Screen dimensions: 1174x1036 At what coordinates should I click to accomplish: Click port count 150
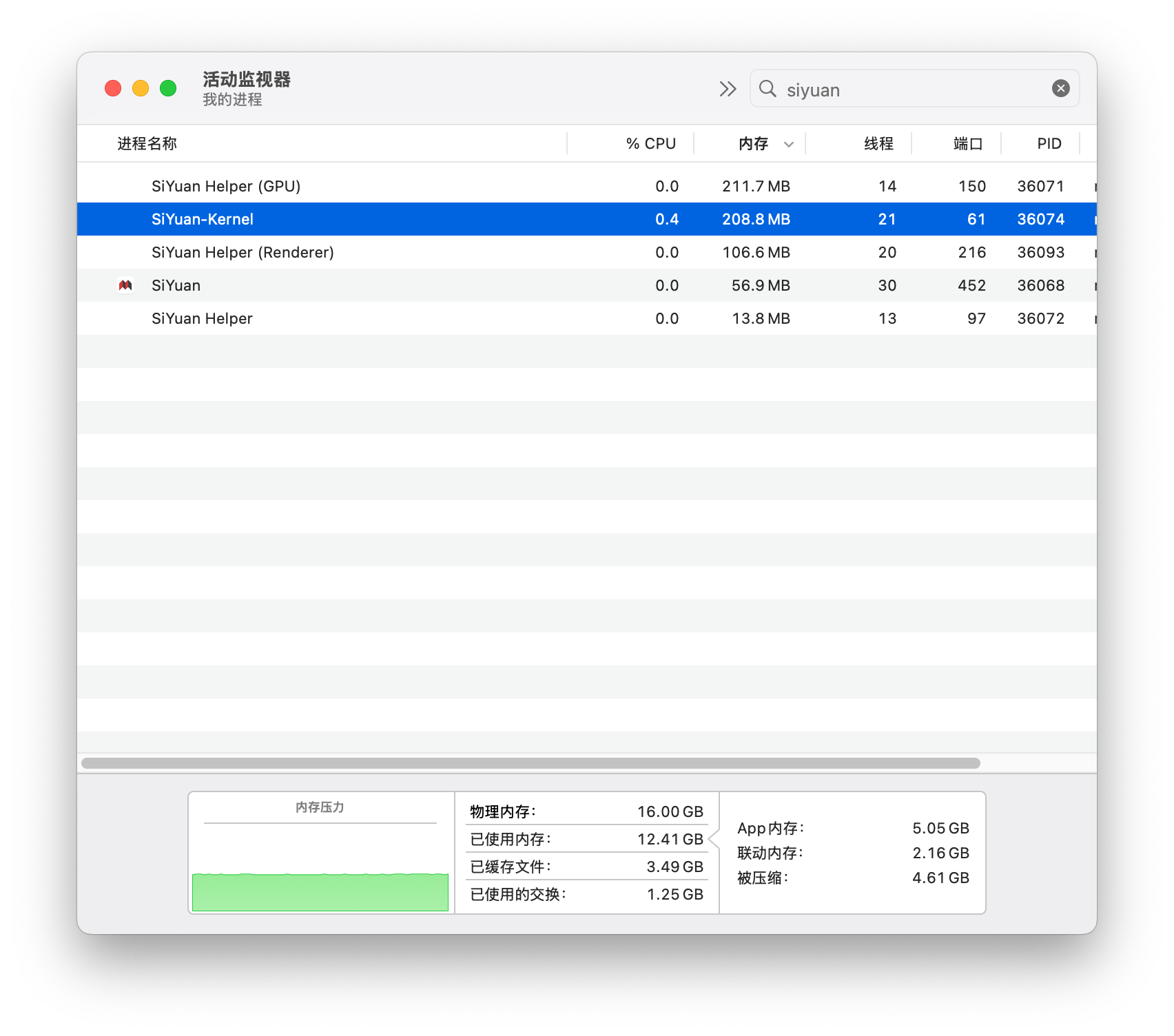click(x=972, y=186)
